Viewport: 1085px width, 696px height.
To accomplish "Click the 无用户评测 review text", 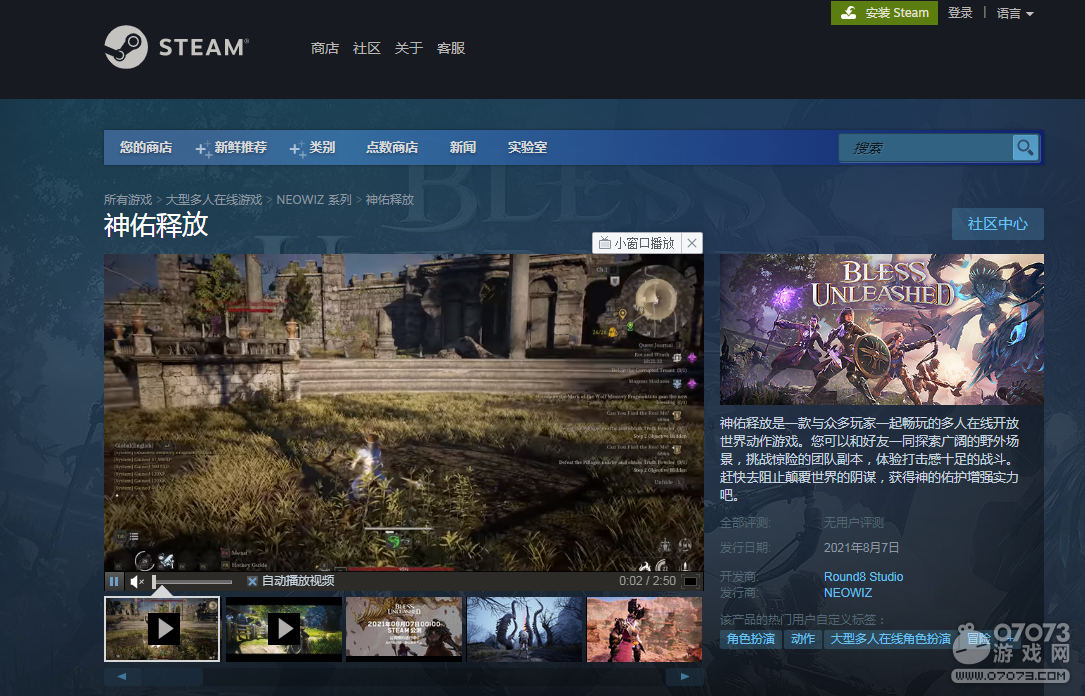I will click(x=854, y=522).
